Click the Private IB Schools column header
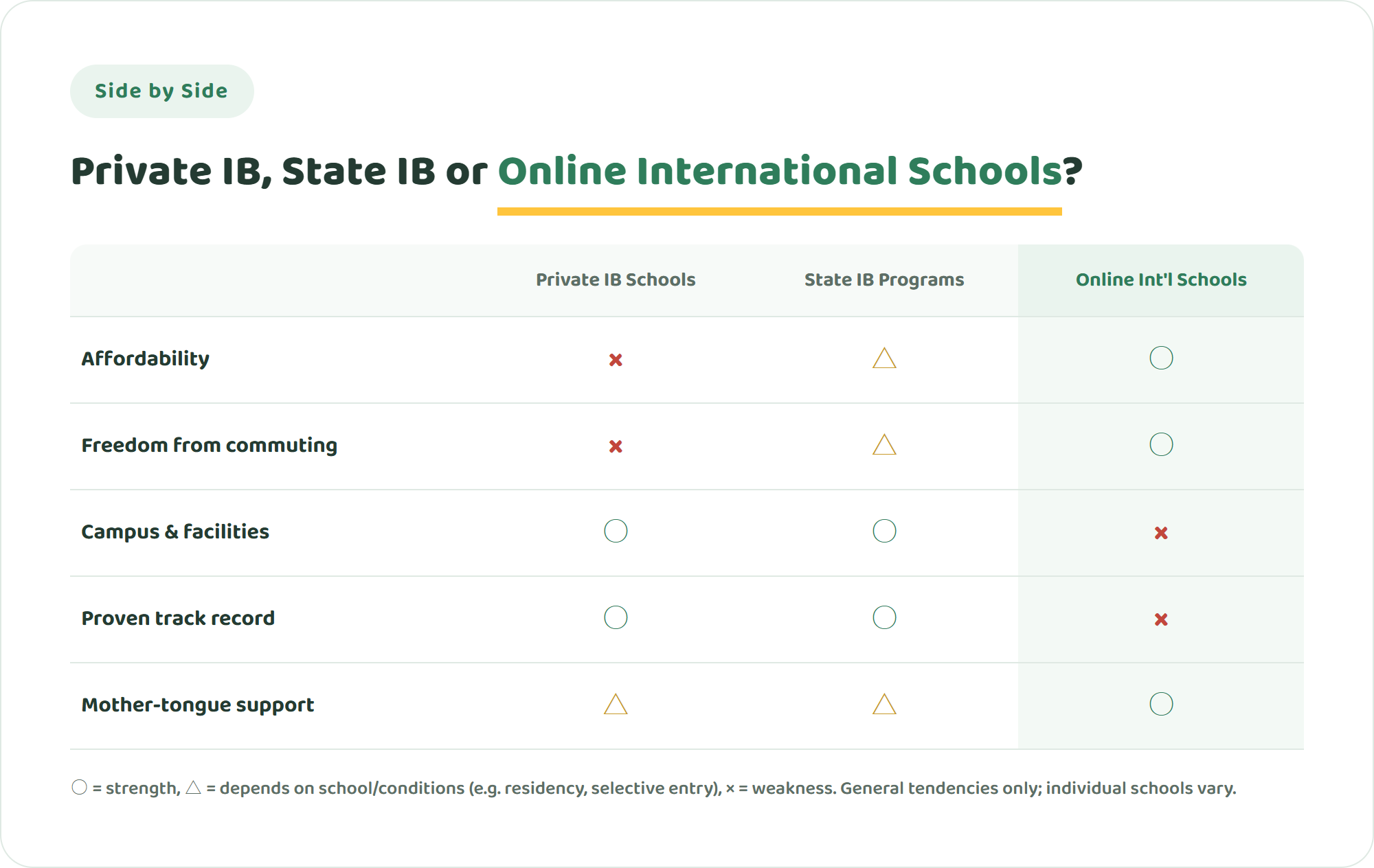1374x868 pixels. [x=616, y=279]
